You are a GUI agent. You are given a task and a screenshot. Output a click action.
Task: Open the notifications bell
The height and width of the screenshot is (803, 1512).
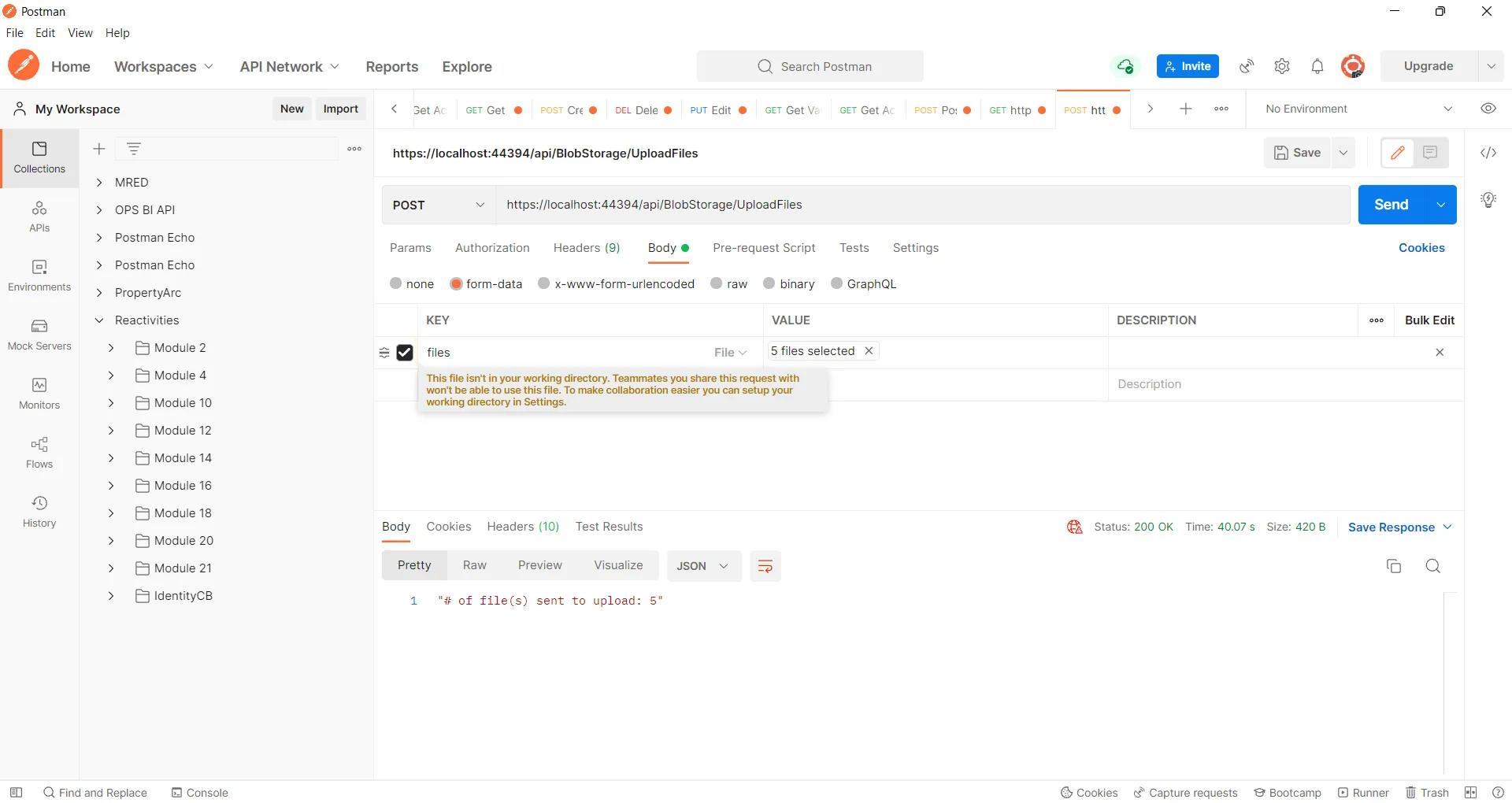[1317, 66]
